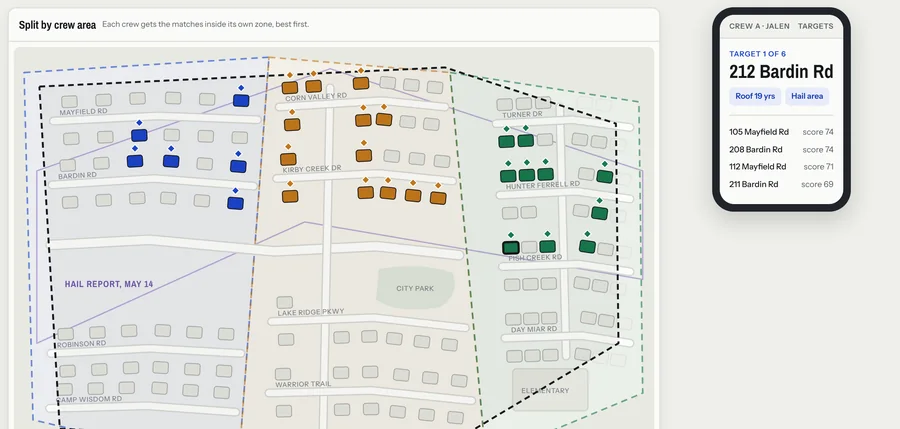The image size is (900, 429).
Task: Select the 105 Mayfield Rd row
Action: tap(781, 132)
